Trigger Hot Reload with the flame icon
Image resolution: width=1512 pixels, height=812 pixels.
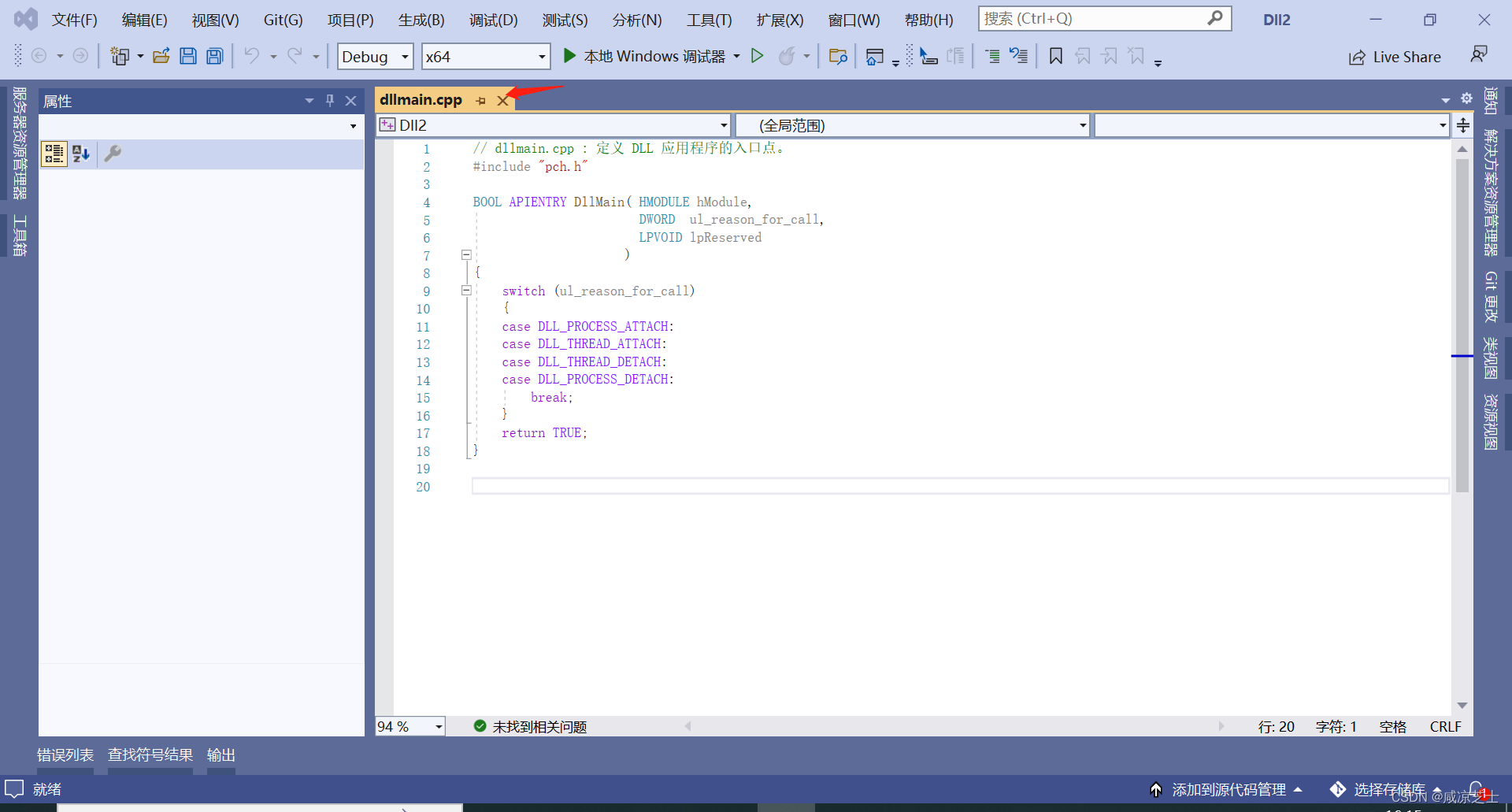click(x=790, y=56)
